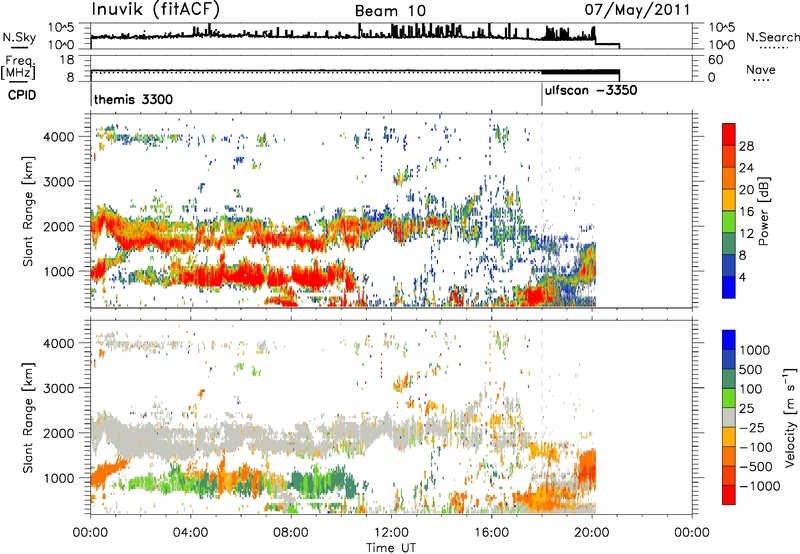
Task: Click the 'Inuvik (fitACF)' plot title
Action: point(156,9)
